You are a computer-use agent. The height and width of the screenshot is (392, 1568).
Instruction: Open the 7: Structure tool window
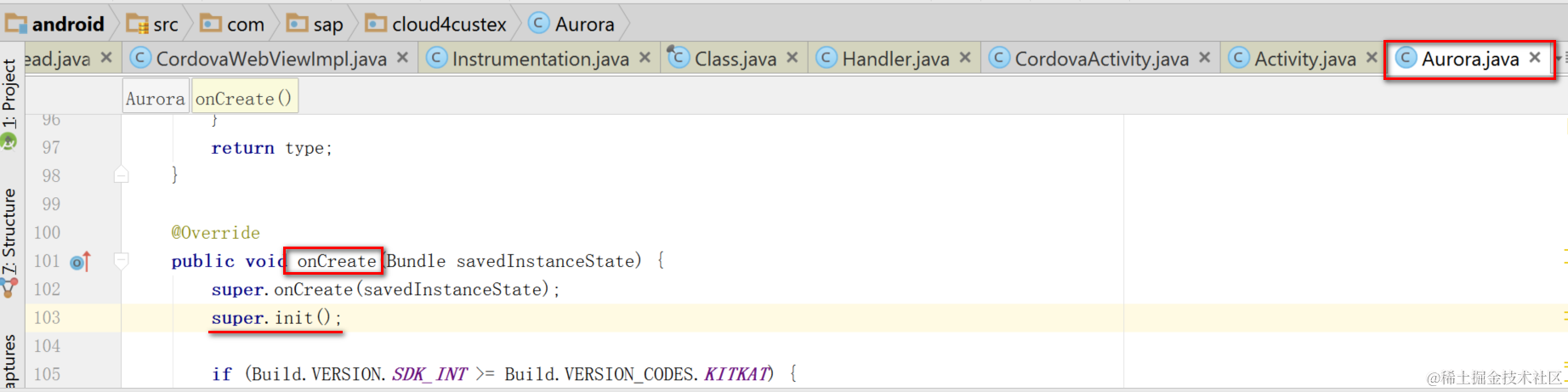tap(9, 242)
